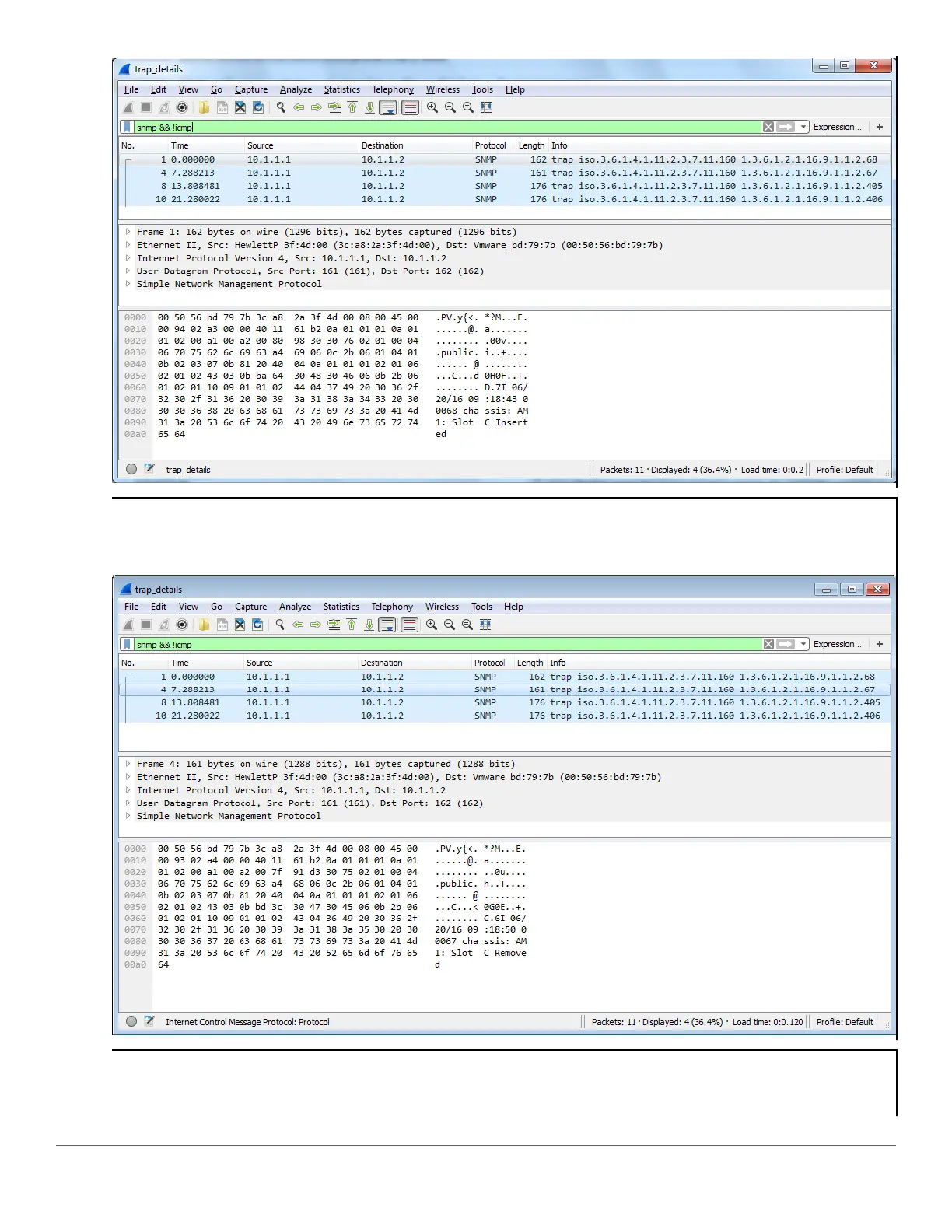Open filter history dropdown in upper window
This screenshot has width=952, height=1232.
pyautogui.click(x=804, y=127)
